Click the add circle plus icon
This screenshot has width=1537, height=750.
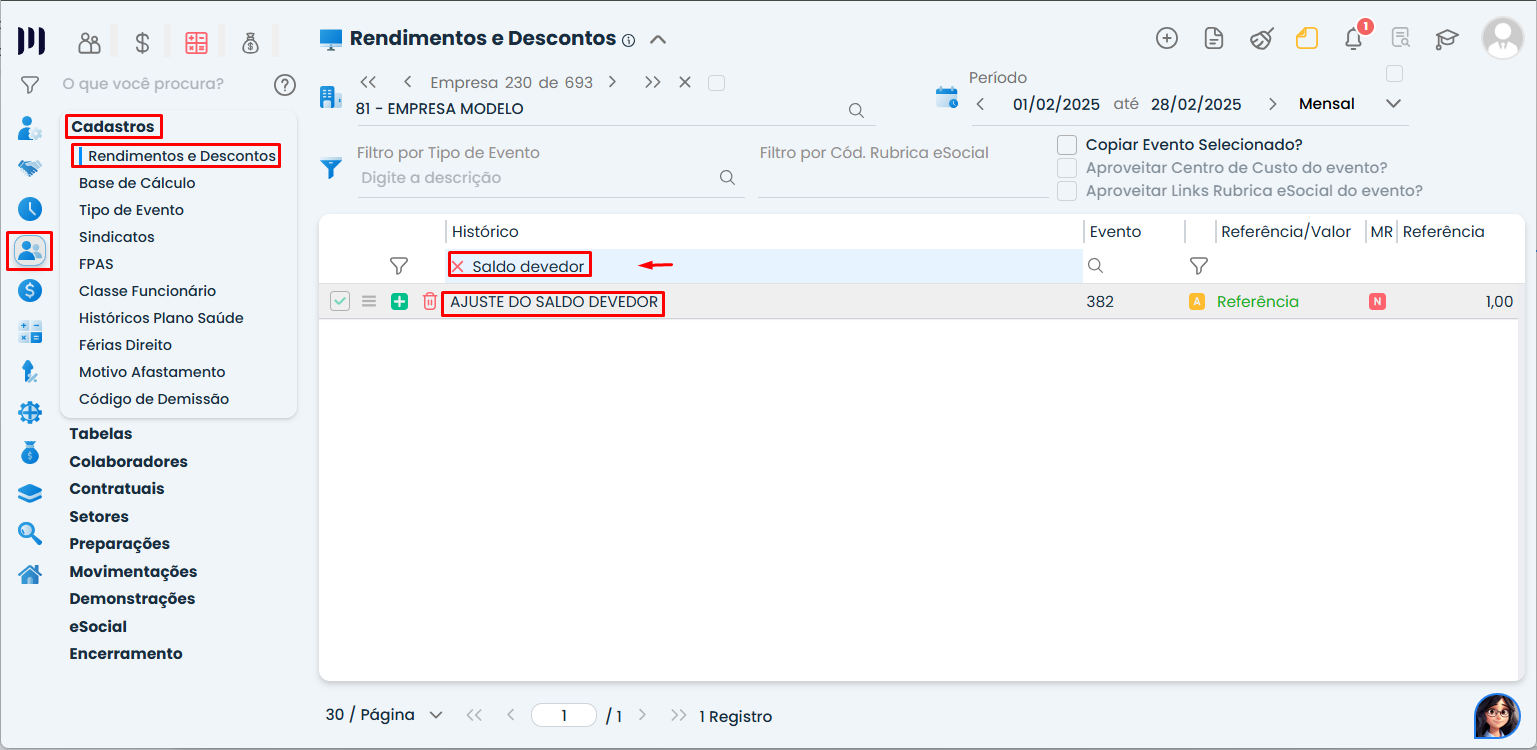[x=1166, y=39]
